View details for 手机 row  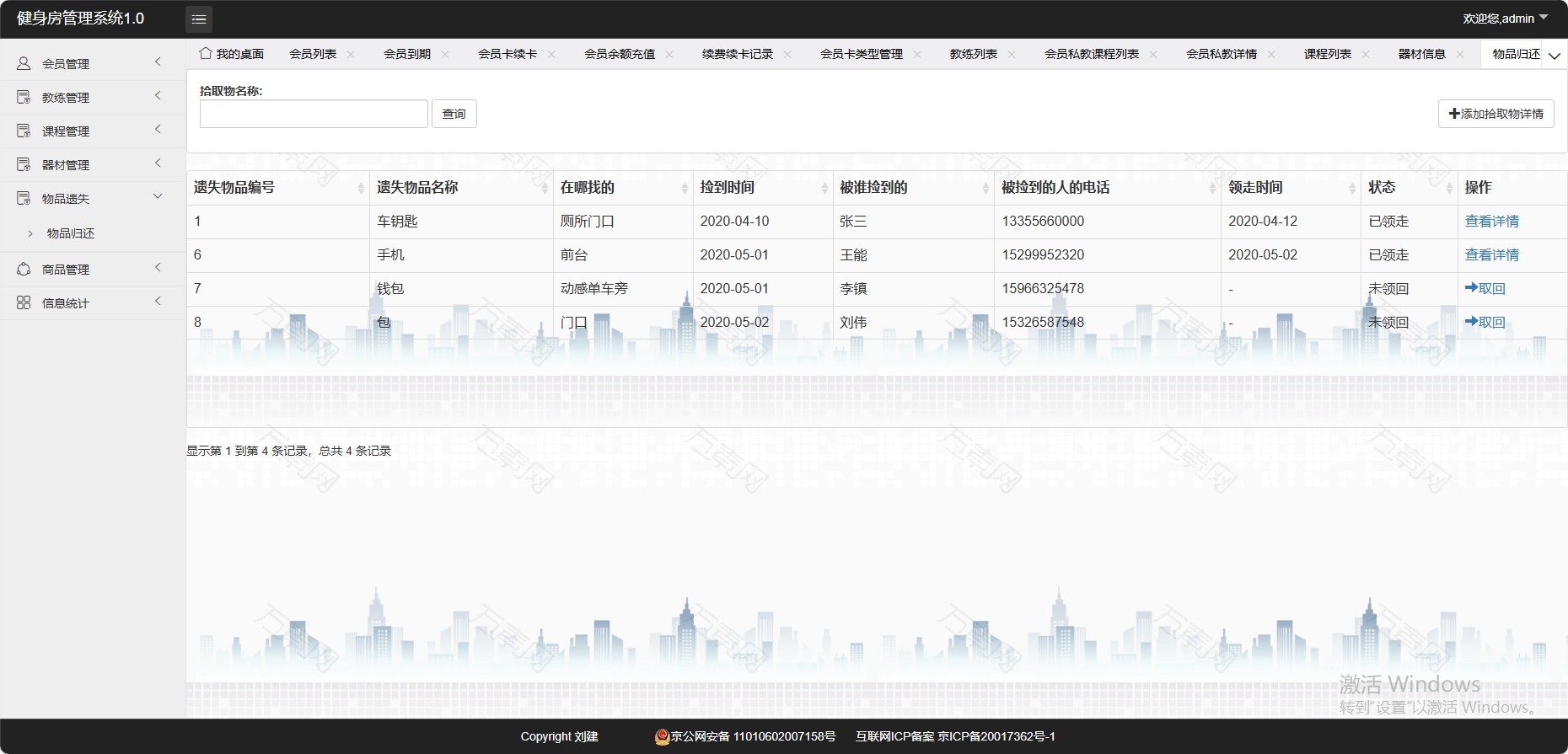pyautogui.click(x=1491, y=255)
